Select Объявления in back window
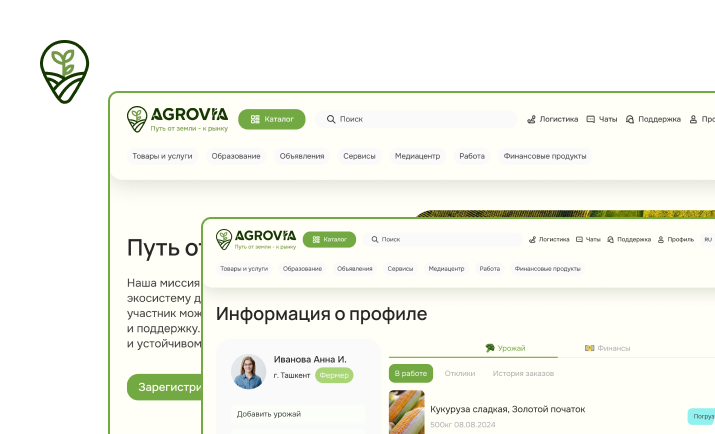Image resolution: width=715 pixels, height=434 pixels. point(302,156)
